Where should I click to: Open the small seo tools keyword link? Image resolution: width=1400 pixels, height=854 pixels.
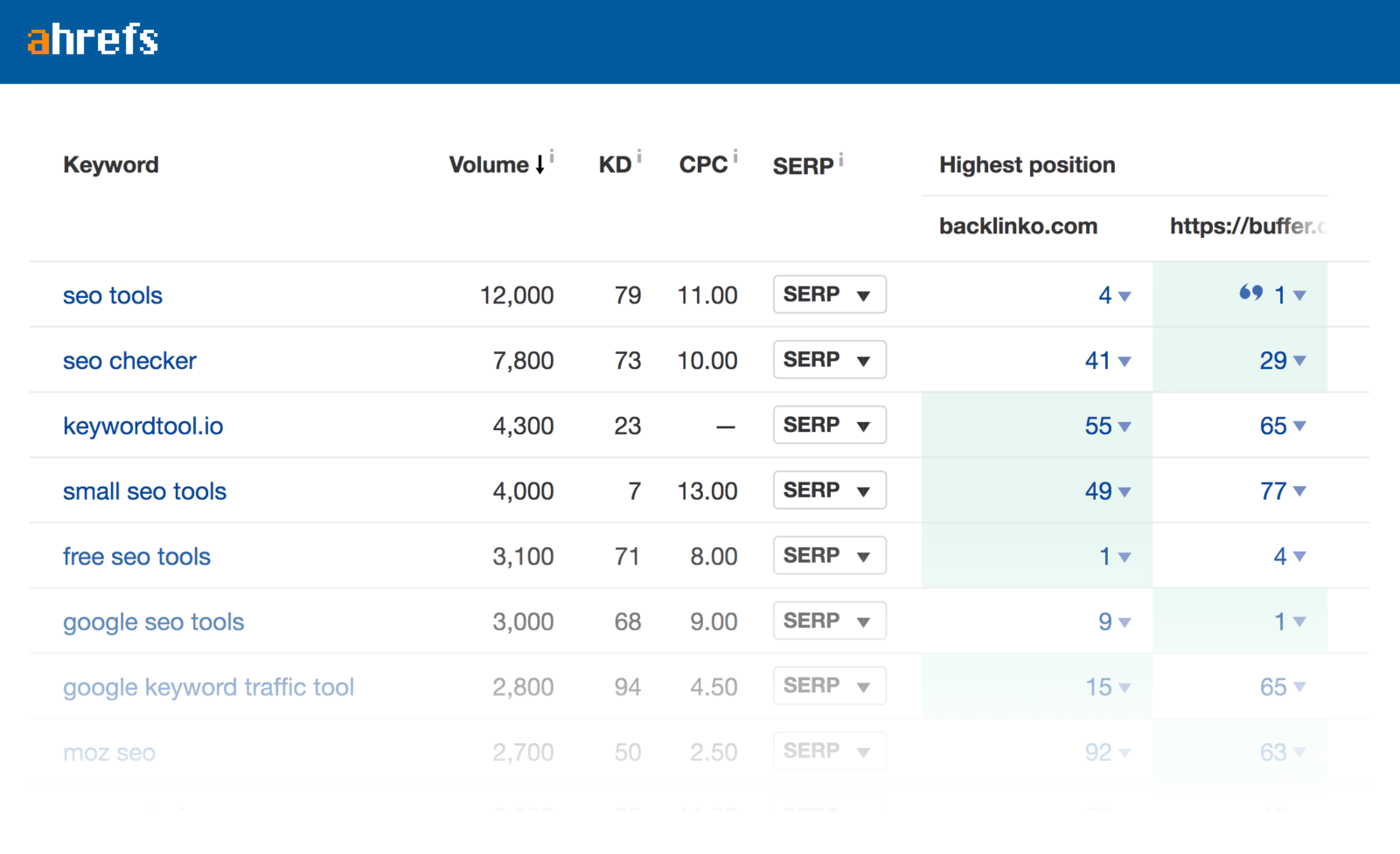[x=144, y=491]
